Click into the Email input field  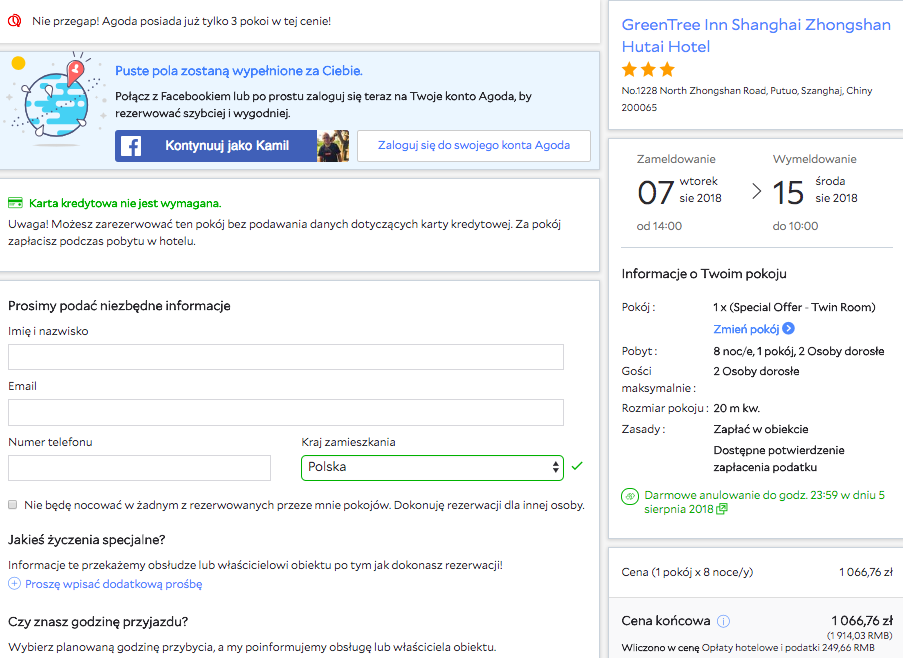point(286,412)
